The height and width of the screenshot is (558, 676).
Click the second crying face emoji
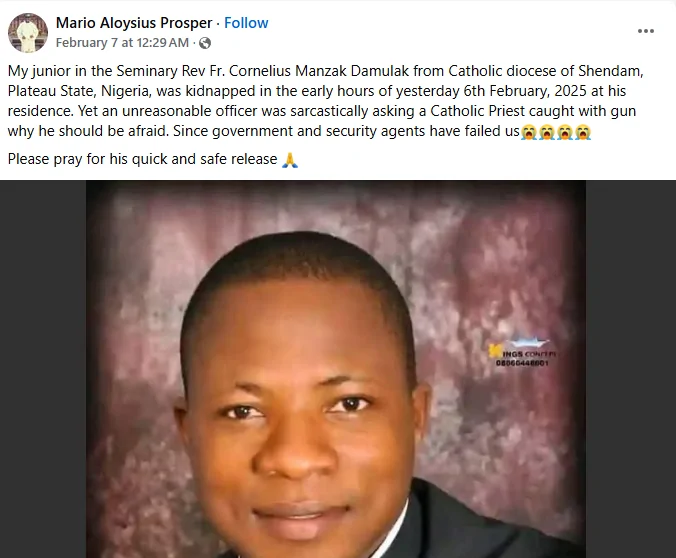pyautogui.click(x=547, y=132)
